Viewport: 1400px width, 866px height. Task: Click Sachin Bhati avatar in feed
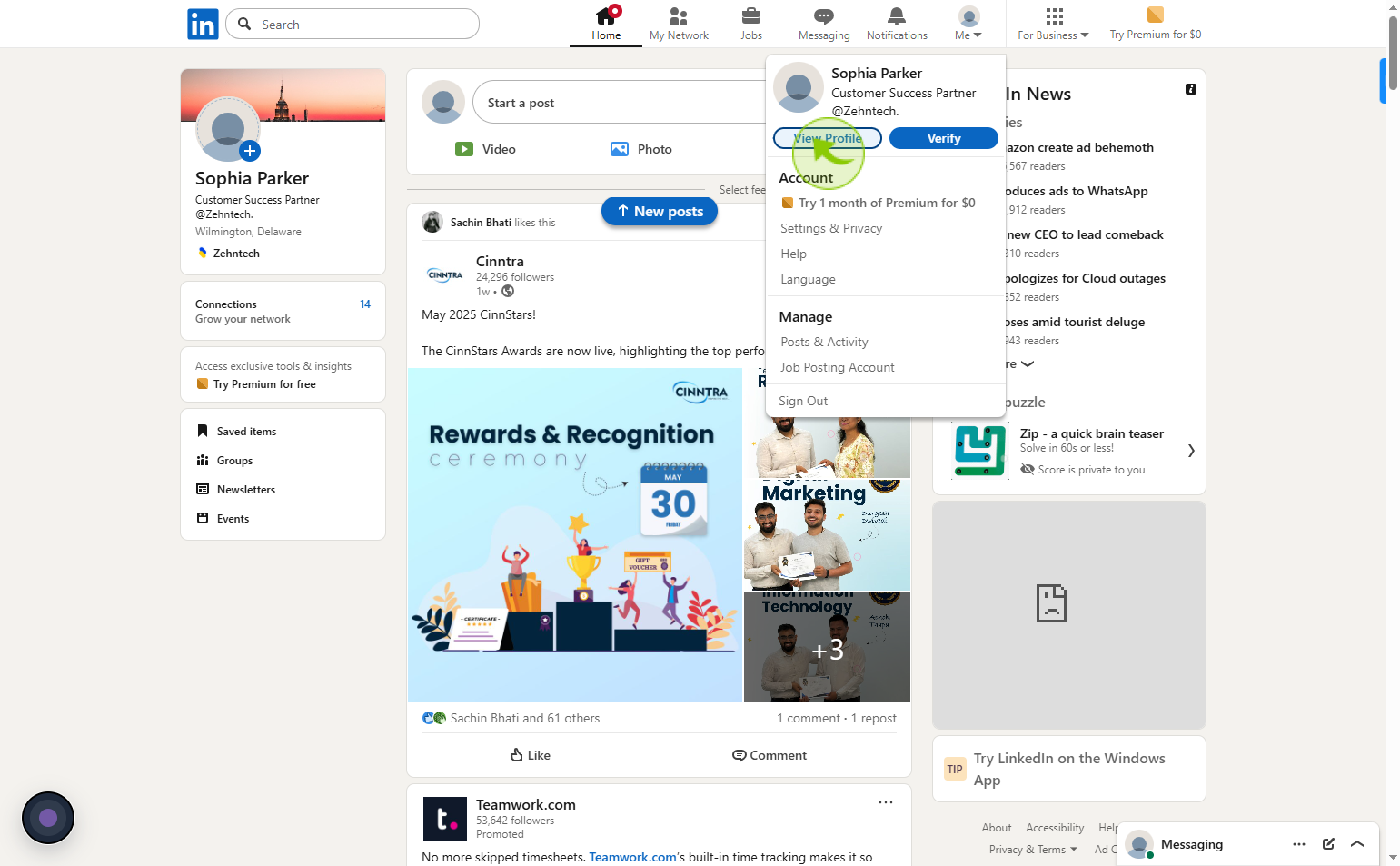pos(432,222)
